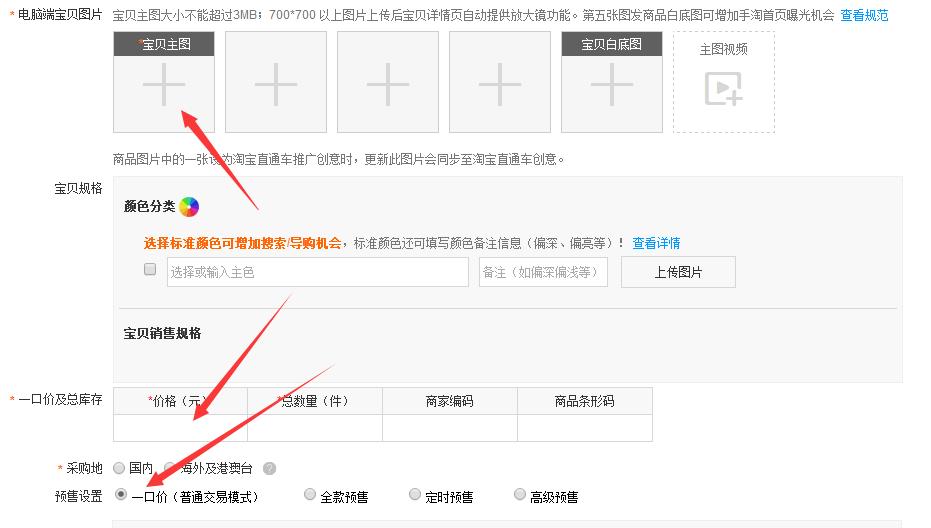The image size is (931, 528).
Task: Open the 查看详情 link
Action: coord(656,243)
